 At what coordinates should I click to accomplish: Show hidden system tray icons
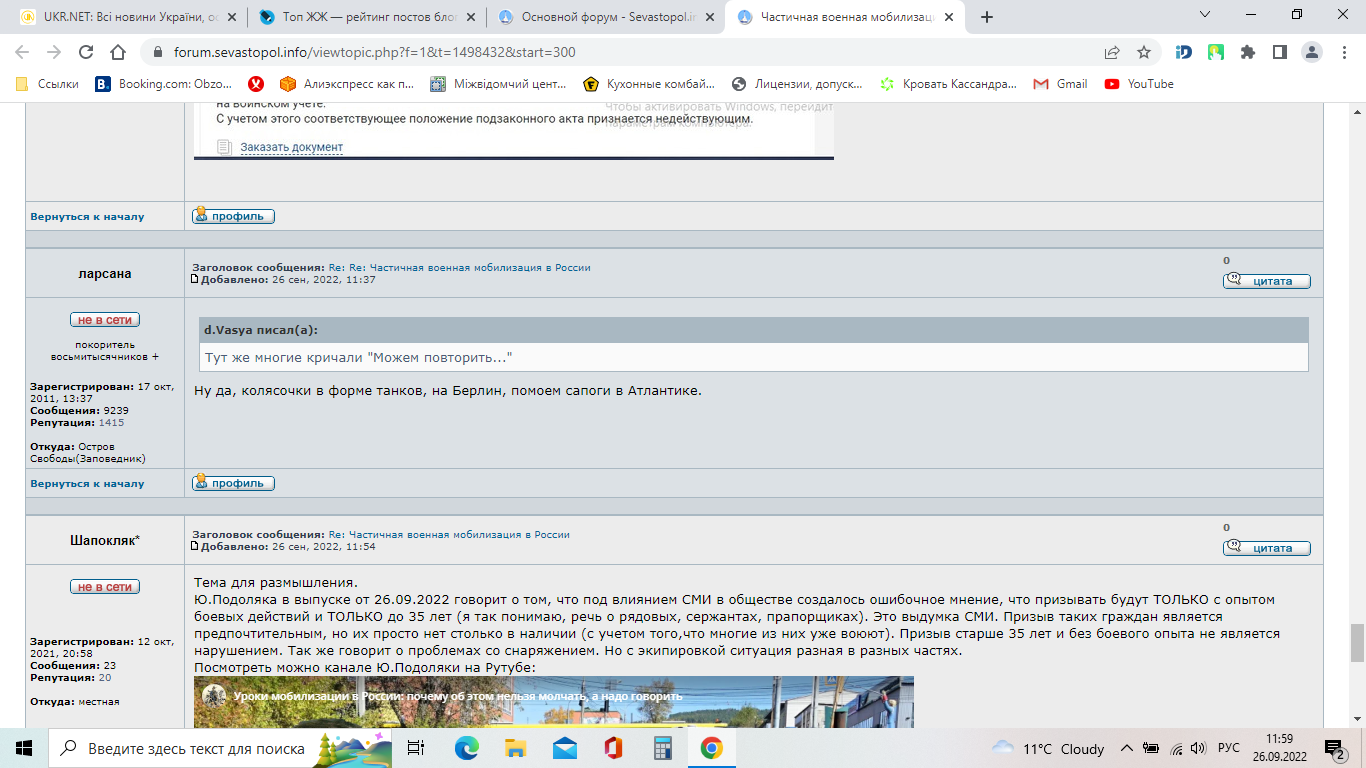point(1127,748)
